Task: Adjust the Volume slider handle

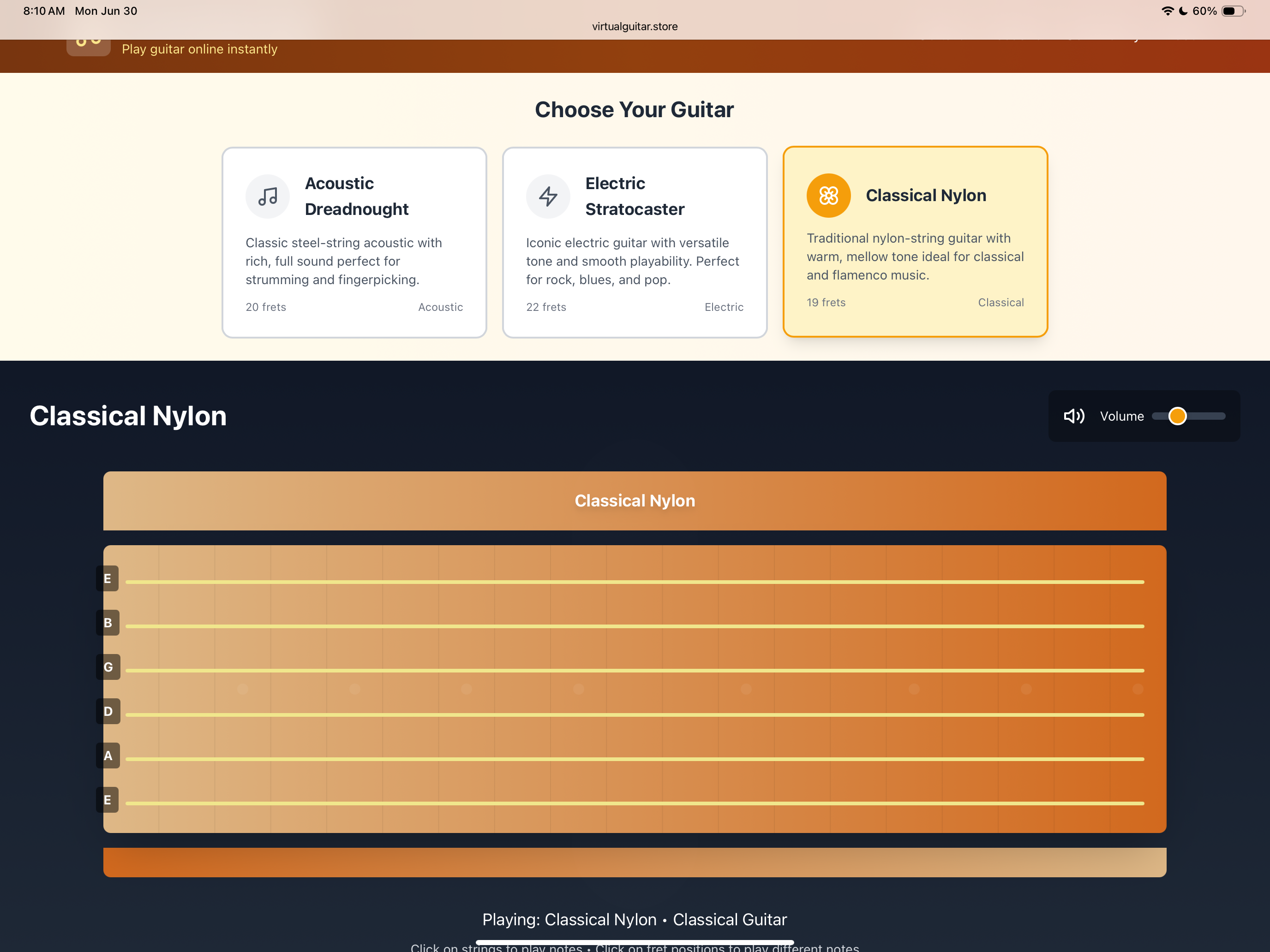Action: pos(1177,416)
